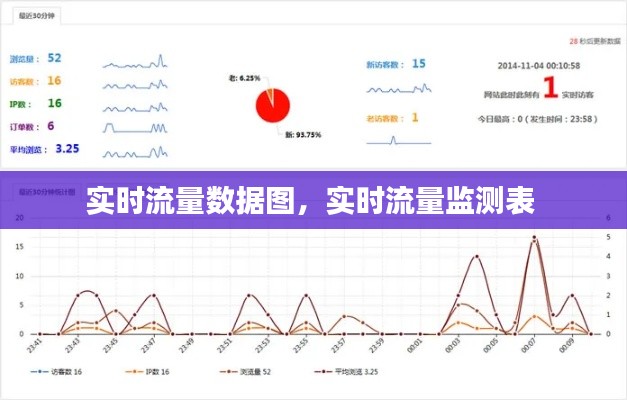Screen dimensions: 627x400
Task: Click the 老: 6.25% pie label
Action: [x=245, y=78]
